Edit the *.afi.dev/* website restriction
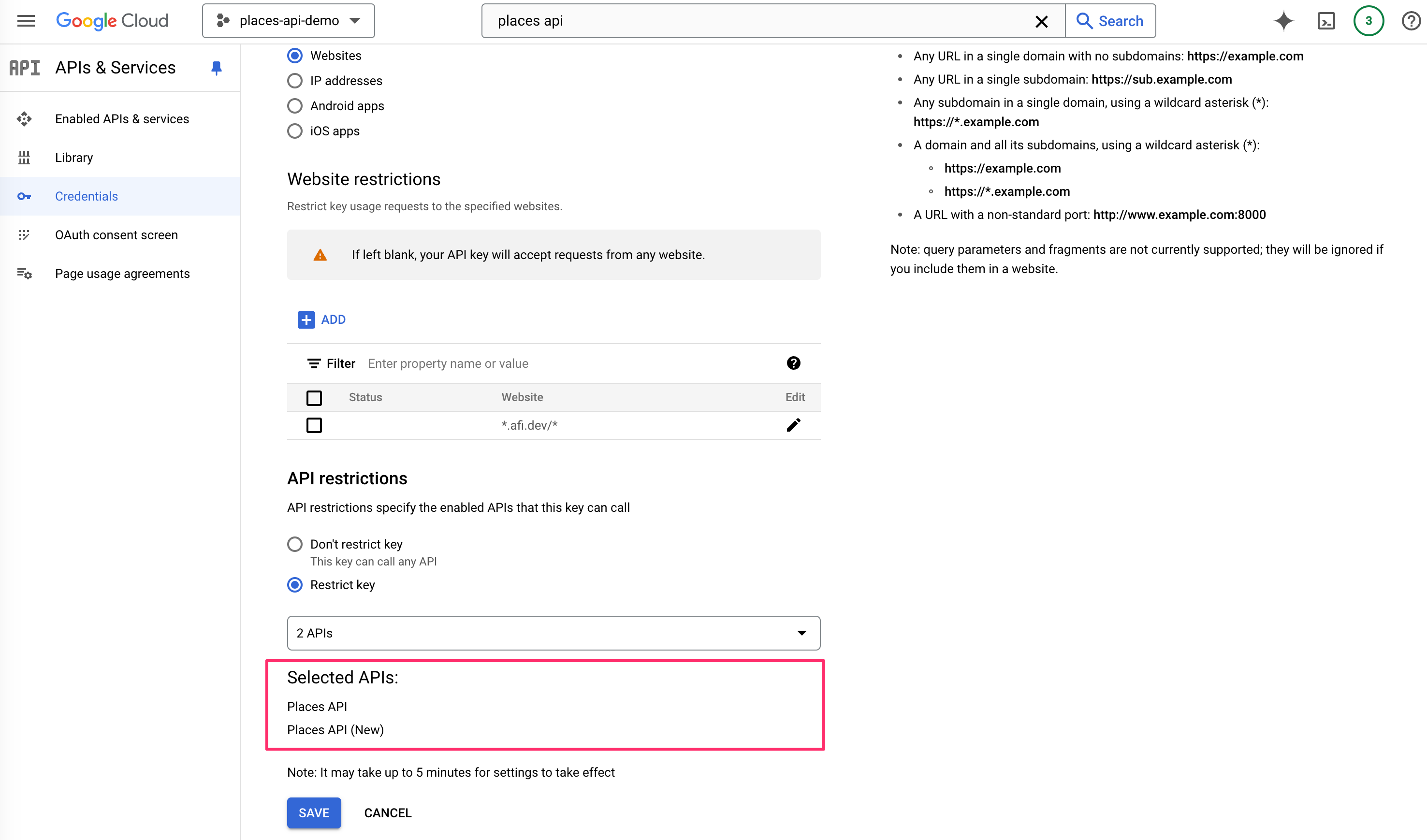Screen dimensions: 1427x840 [x=794, y=424]
